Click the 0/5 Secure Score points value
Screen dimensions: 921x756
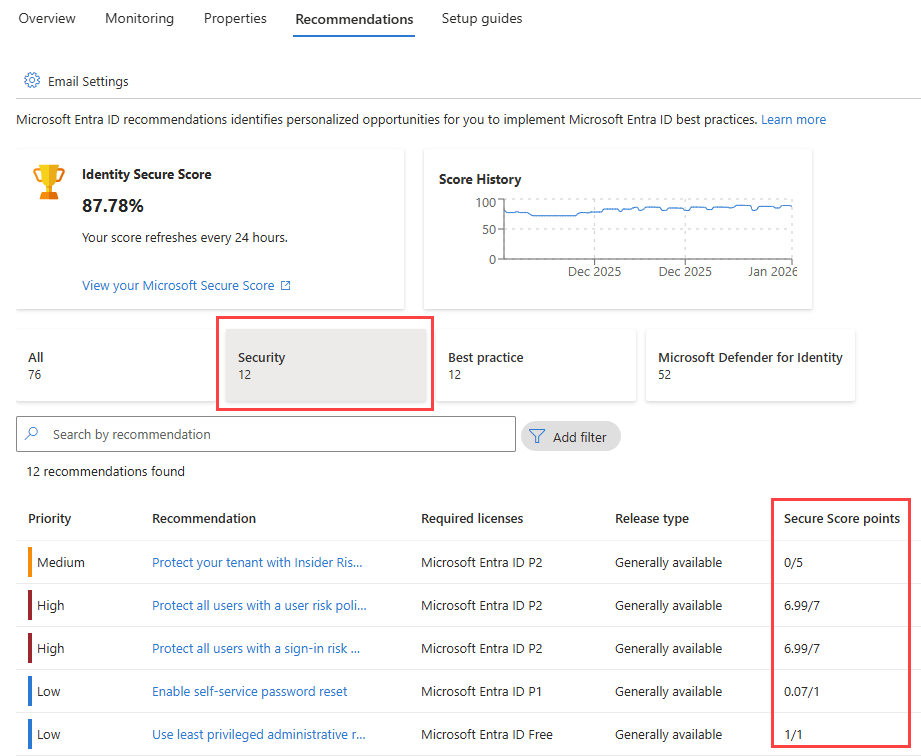tap(793, 563)
